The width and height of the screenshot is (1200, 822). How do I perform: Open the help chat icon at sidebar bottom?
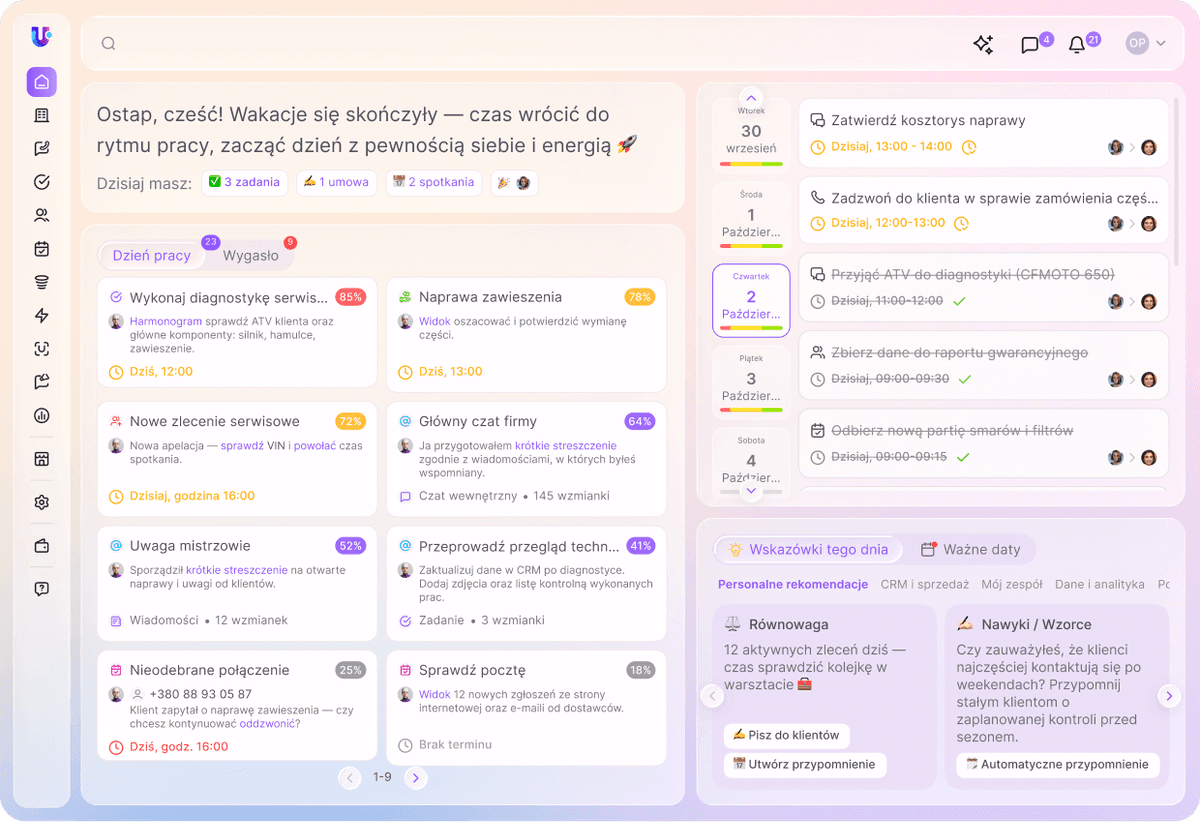(x=41, y=589)
